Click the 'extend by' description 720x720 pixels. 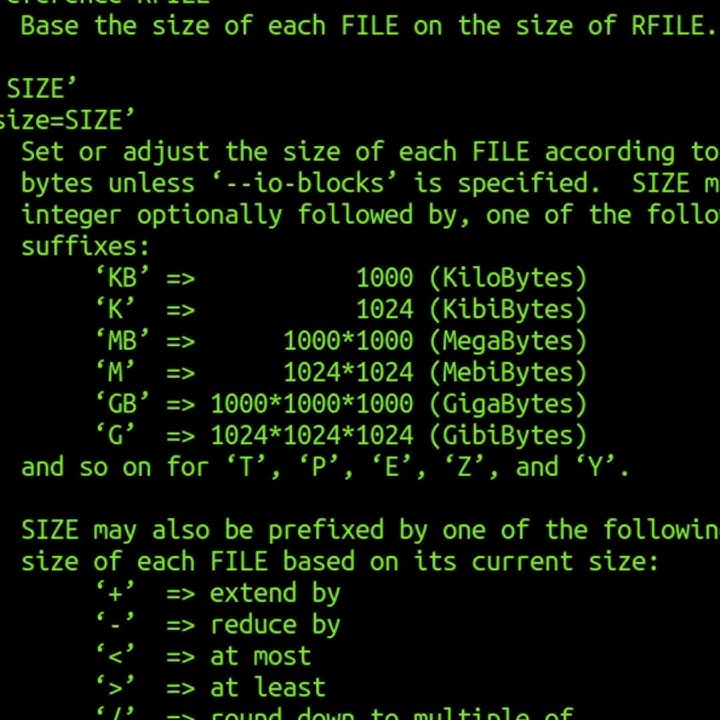(275, 593)
